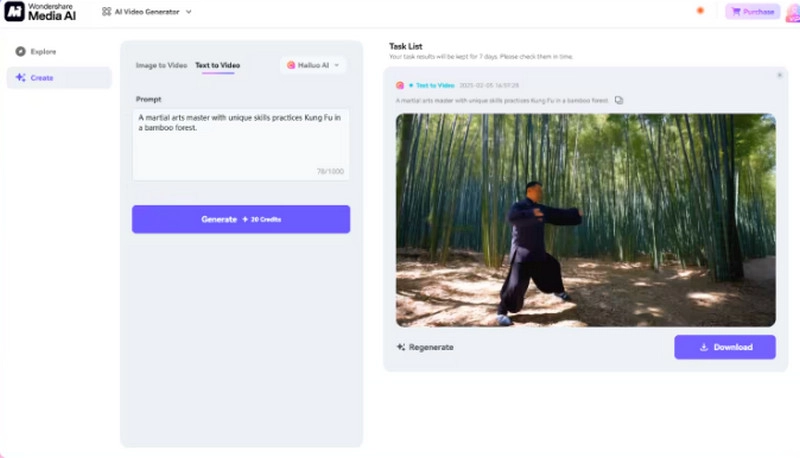Viewport: 800px width, 458px height.
Task: Expand the Hailuo AI model dropdown
Action: (x=314, y=65)
